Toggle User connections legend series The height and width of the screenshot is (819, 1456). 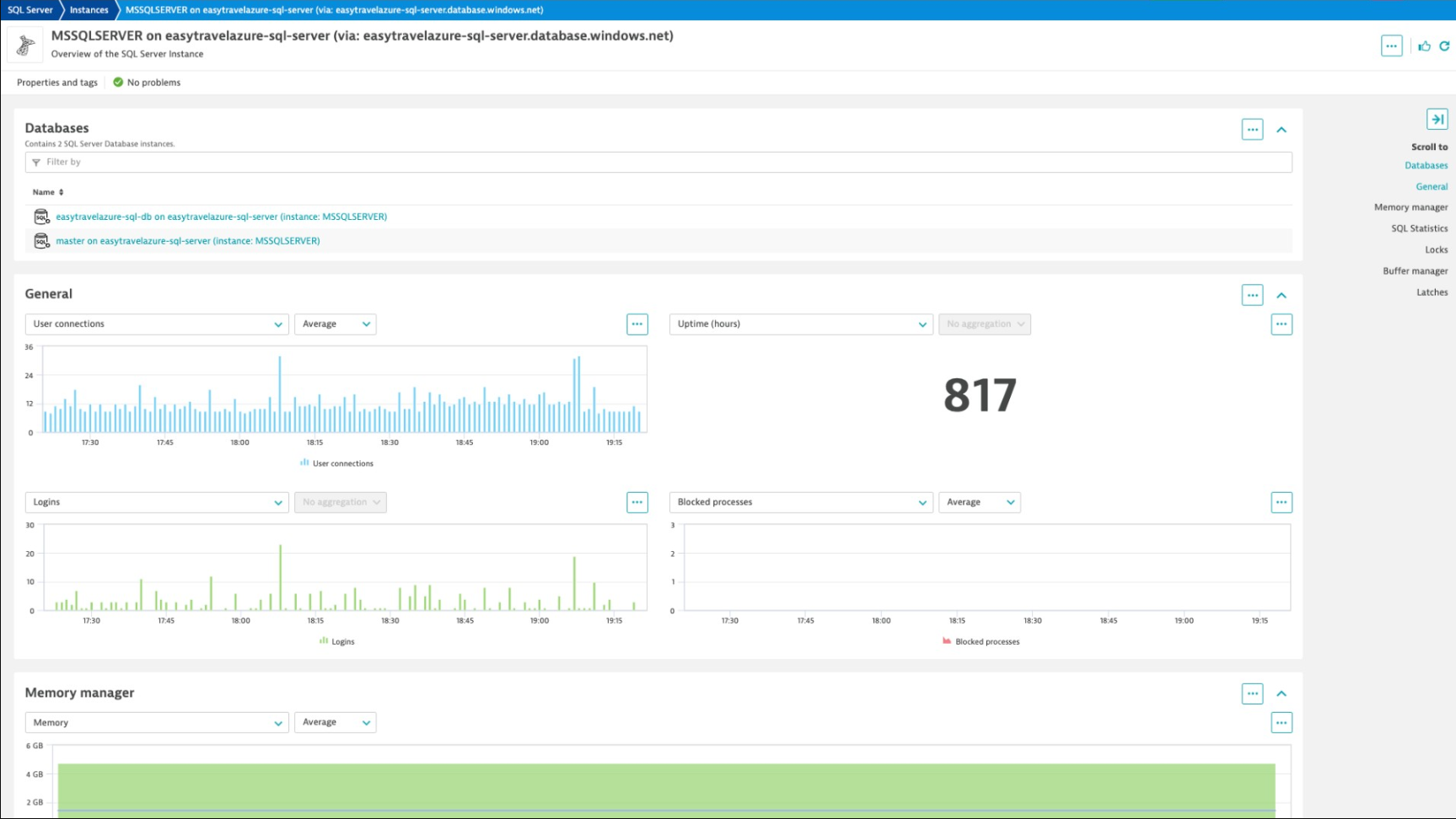[x=336, y=463]
